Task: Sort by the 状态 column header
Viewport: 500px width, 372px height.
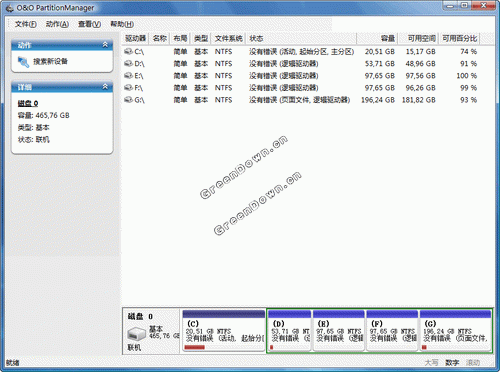Action: pyautogui.click(x=301, y=39)
